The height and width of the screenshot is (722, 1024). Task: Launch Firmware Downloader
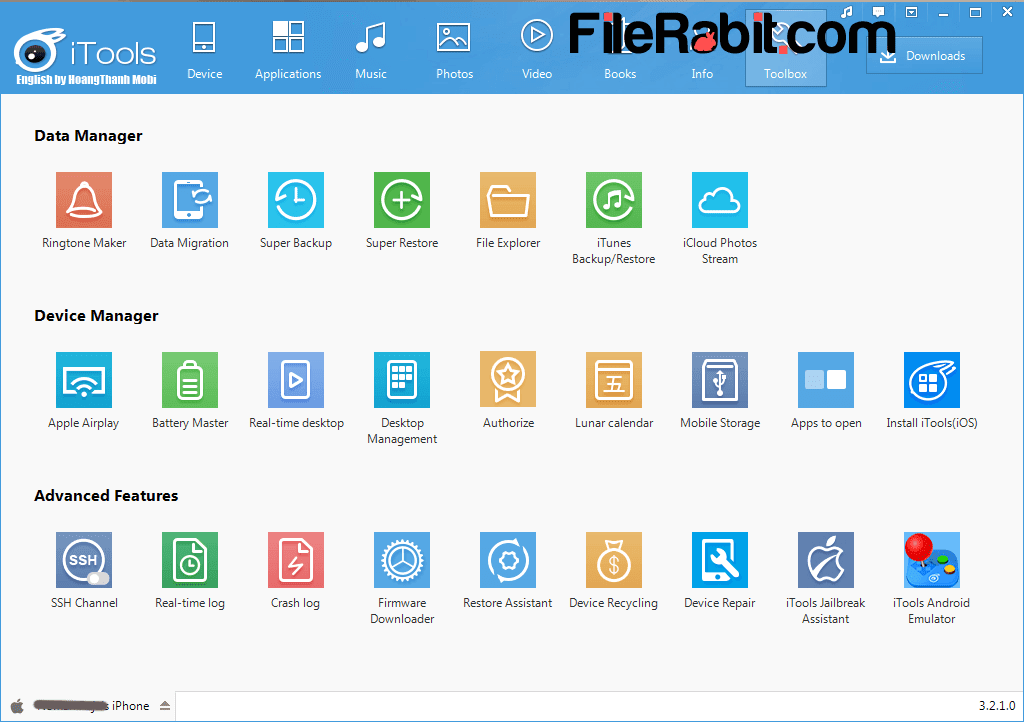click(x=402, y=560)
